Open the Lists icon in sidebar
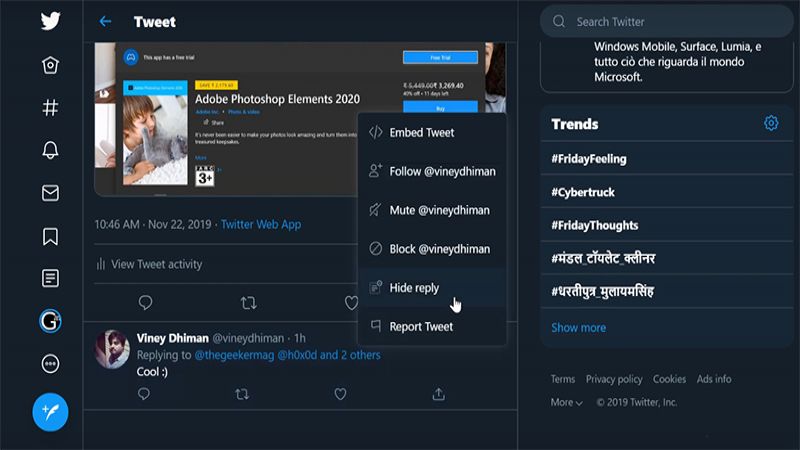Screen dimensions: 800x450 tap(51, 278)
